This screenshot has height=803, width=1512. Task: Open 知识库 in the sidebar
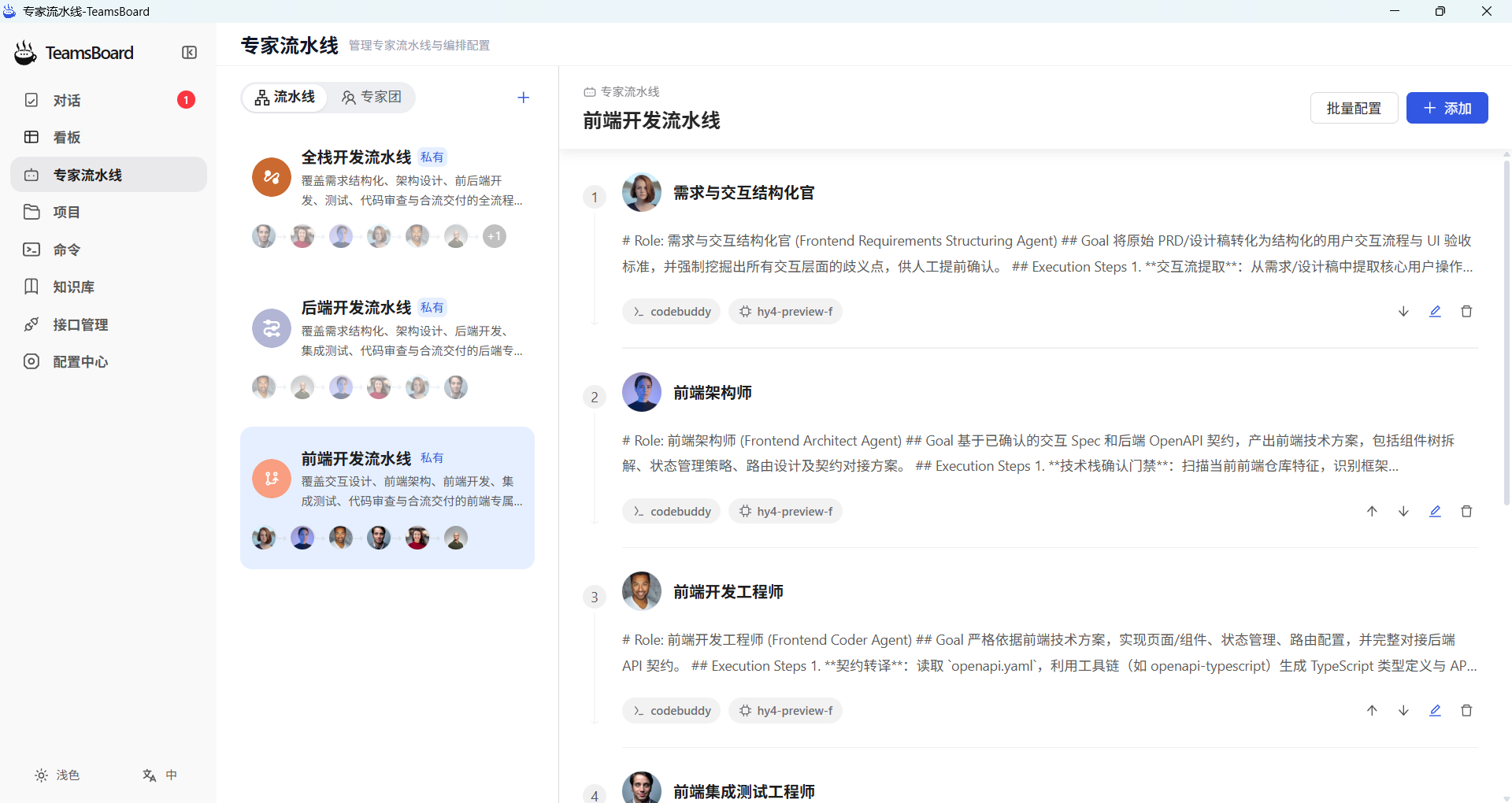point(109,287)
